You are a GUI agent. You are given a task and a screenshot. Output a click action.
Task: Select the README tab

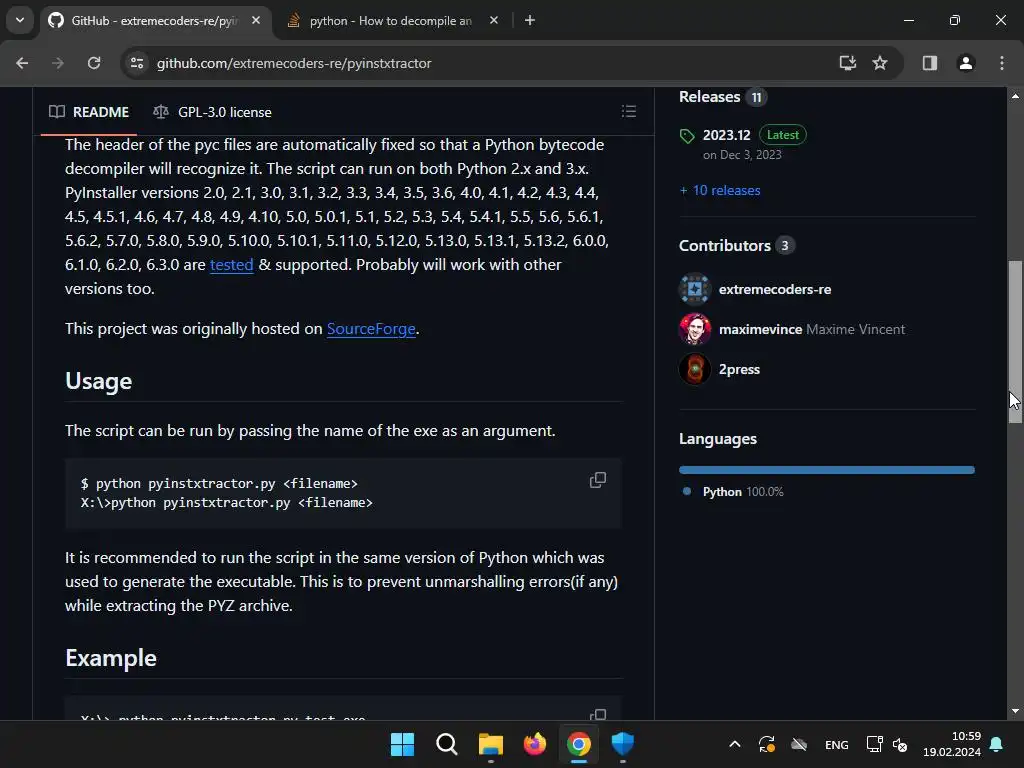(89, 112)
